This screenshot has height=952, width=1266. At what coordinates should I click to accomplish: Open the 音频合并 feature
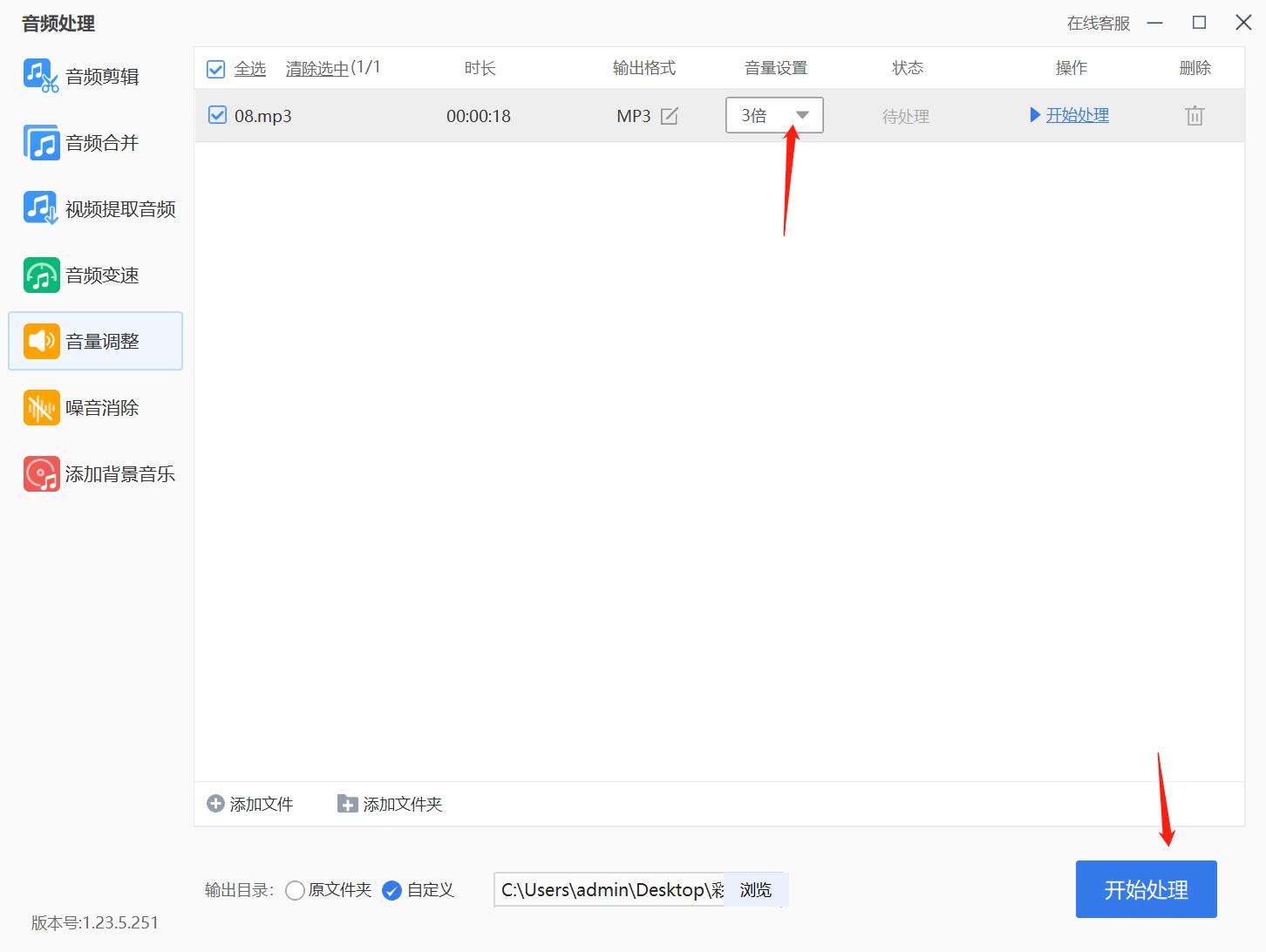pyautogui.click(x=99, y=142)
